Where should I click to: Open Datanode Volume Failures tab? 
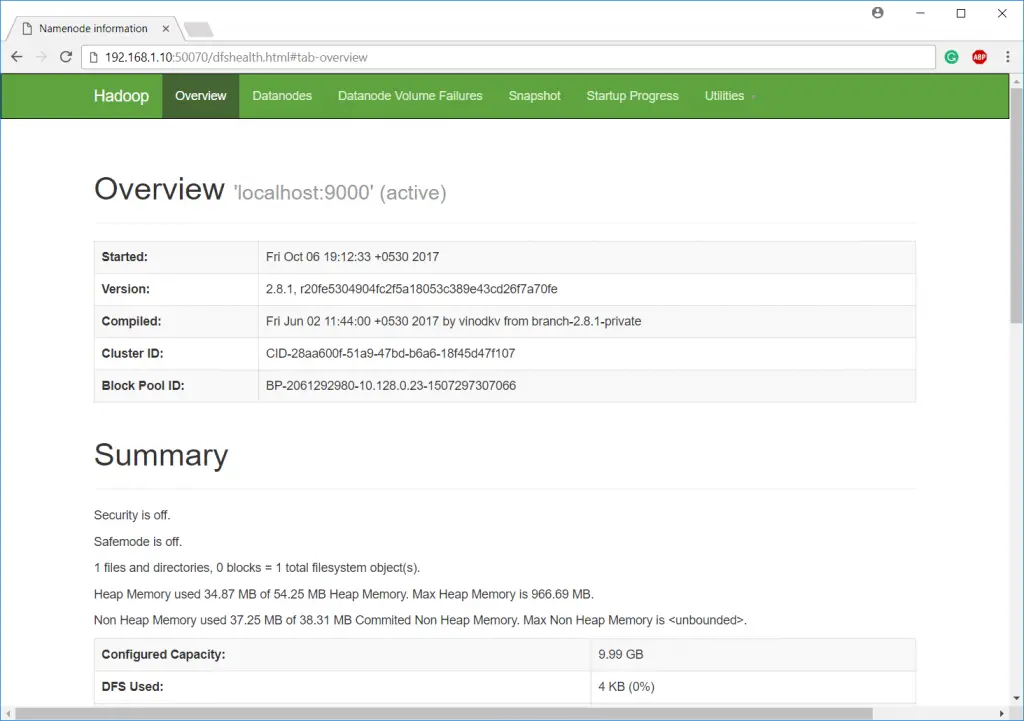[410, 96]
